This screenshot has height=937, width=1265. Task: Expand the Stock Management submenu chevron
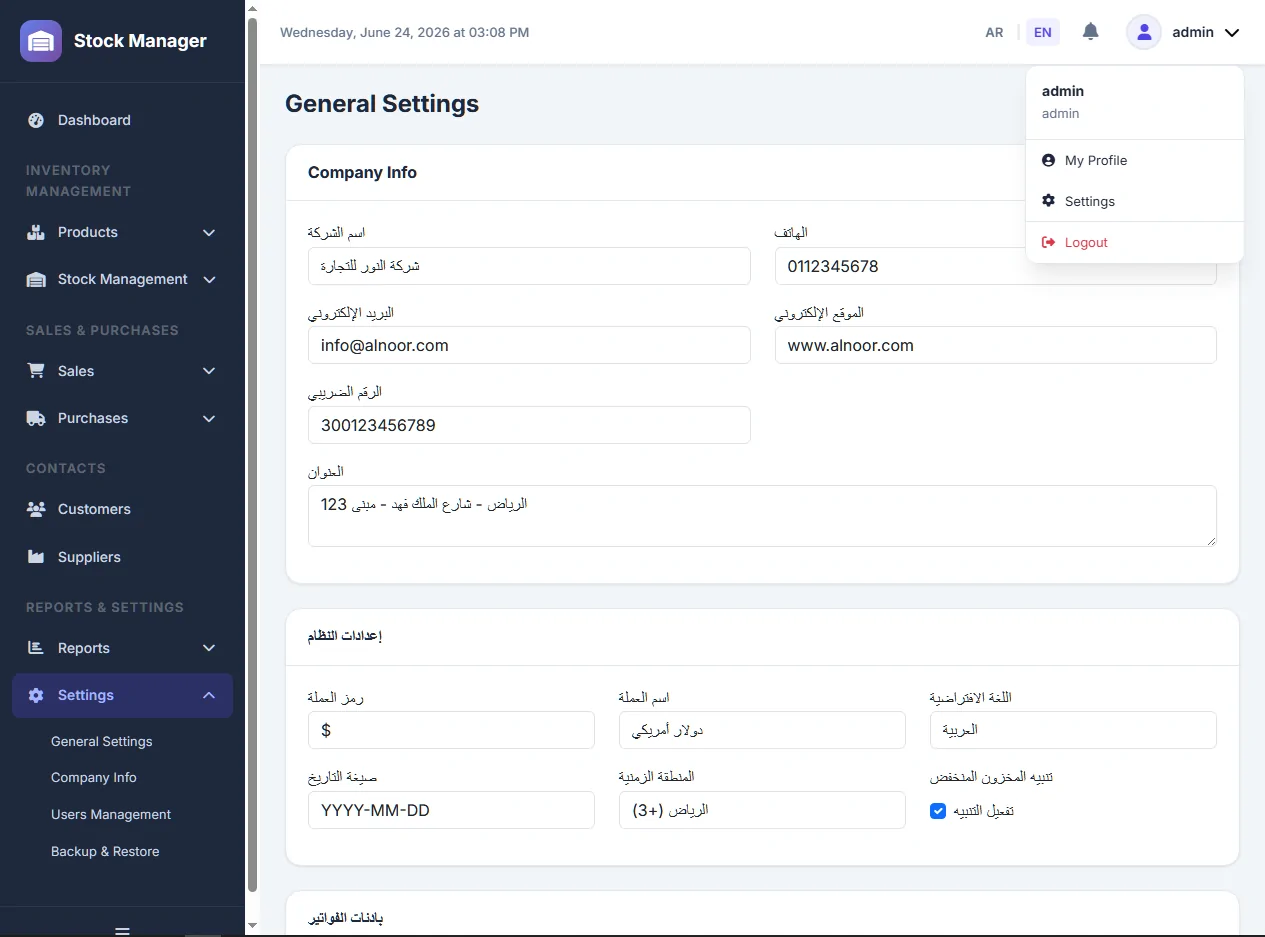click(x=209, y=280)
